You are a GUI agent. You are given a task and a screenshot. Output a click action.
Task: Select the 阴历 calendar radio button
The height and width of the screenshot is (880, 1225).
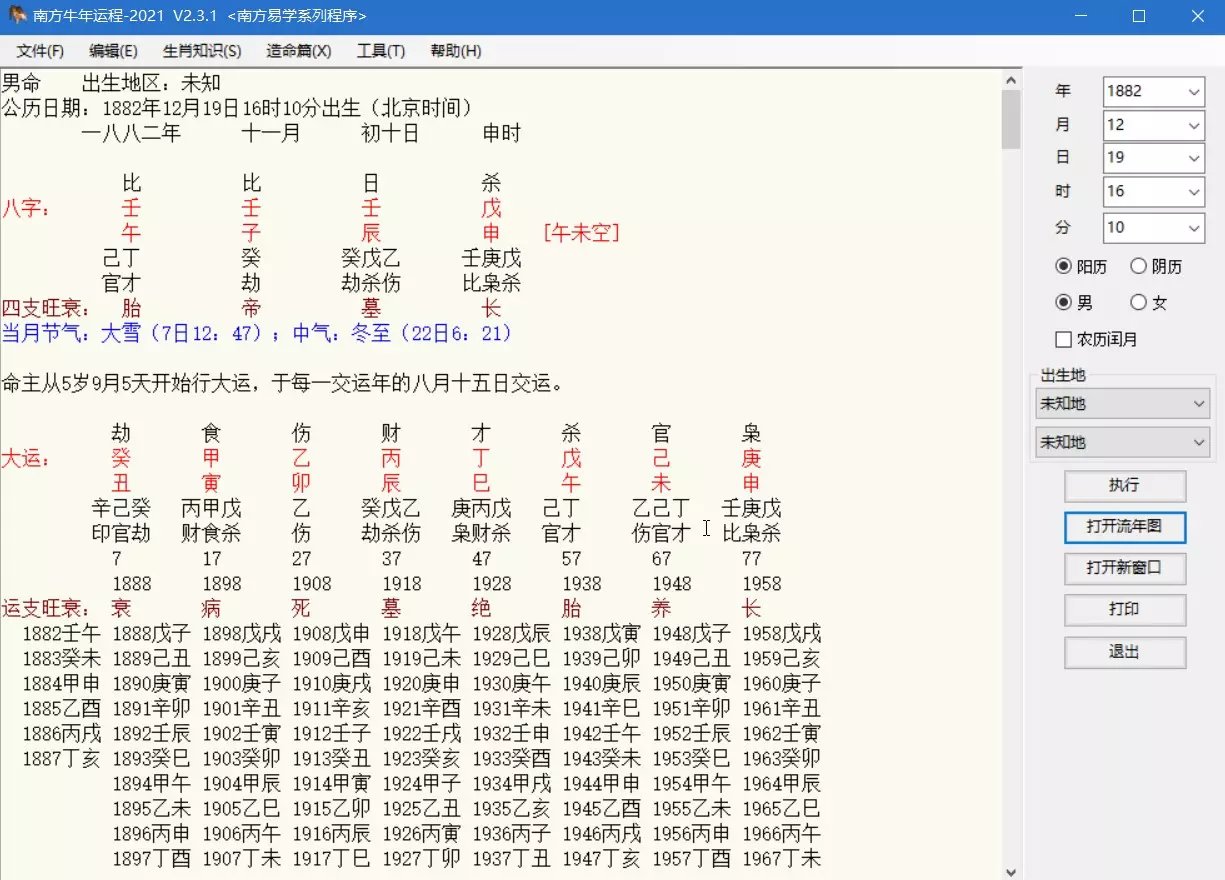[x=1139, y=266]
